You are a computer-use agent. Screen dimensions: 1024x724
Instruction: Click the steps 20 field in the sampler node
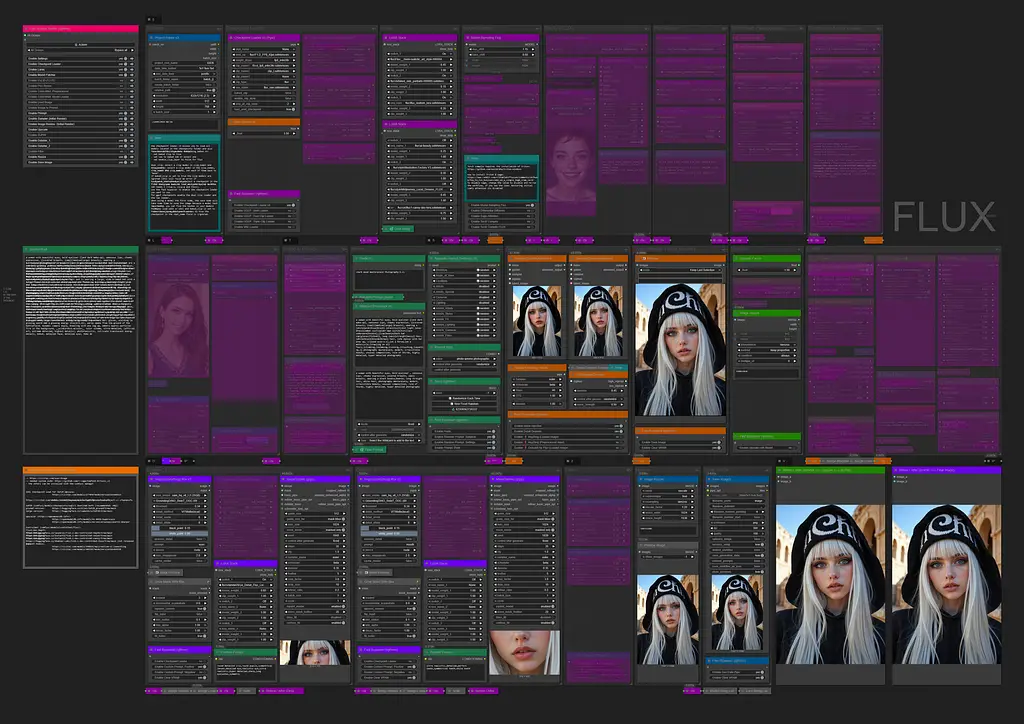tap(537, 390)
